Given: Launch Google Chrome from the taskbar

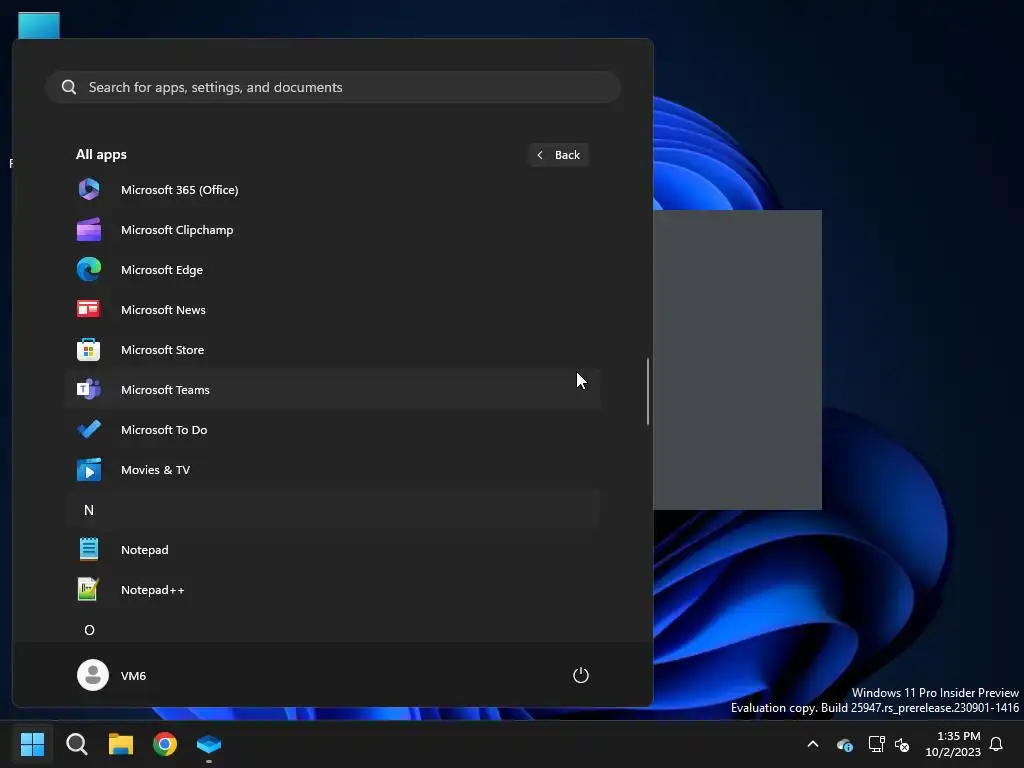Looking at the screenshot, I should tap(165, 744).
